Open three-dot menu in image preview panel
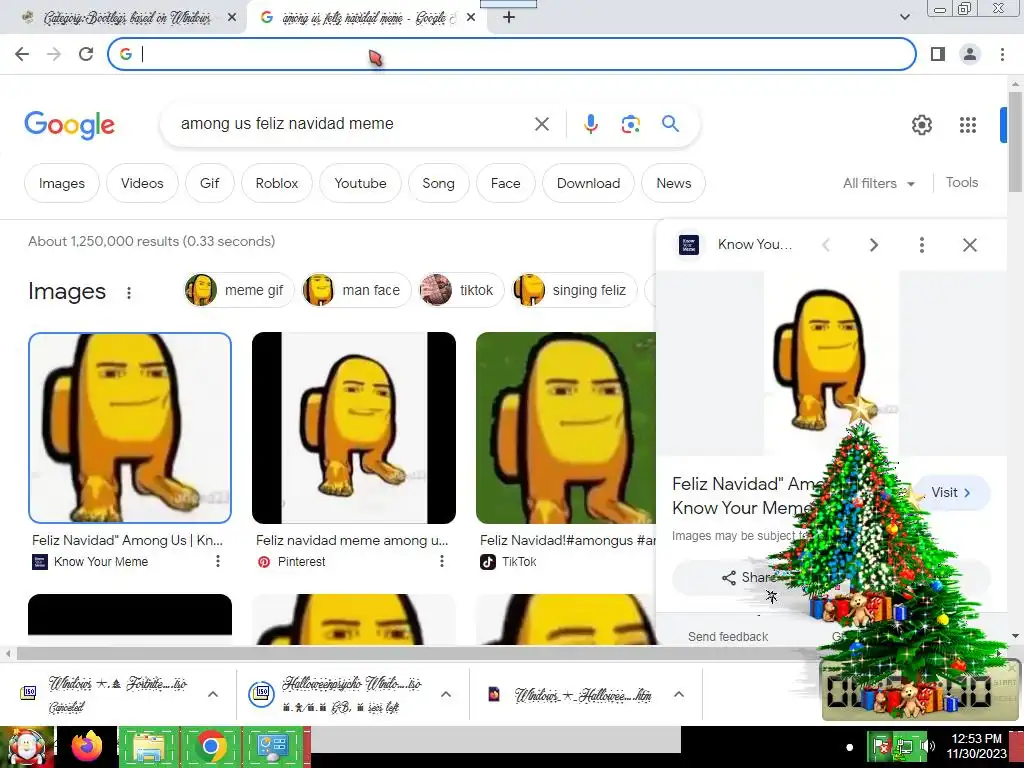The height and width of the screenshot is (768, 1024). point(921,245)
